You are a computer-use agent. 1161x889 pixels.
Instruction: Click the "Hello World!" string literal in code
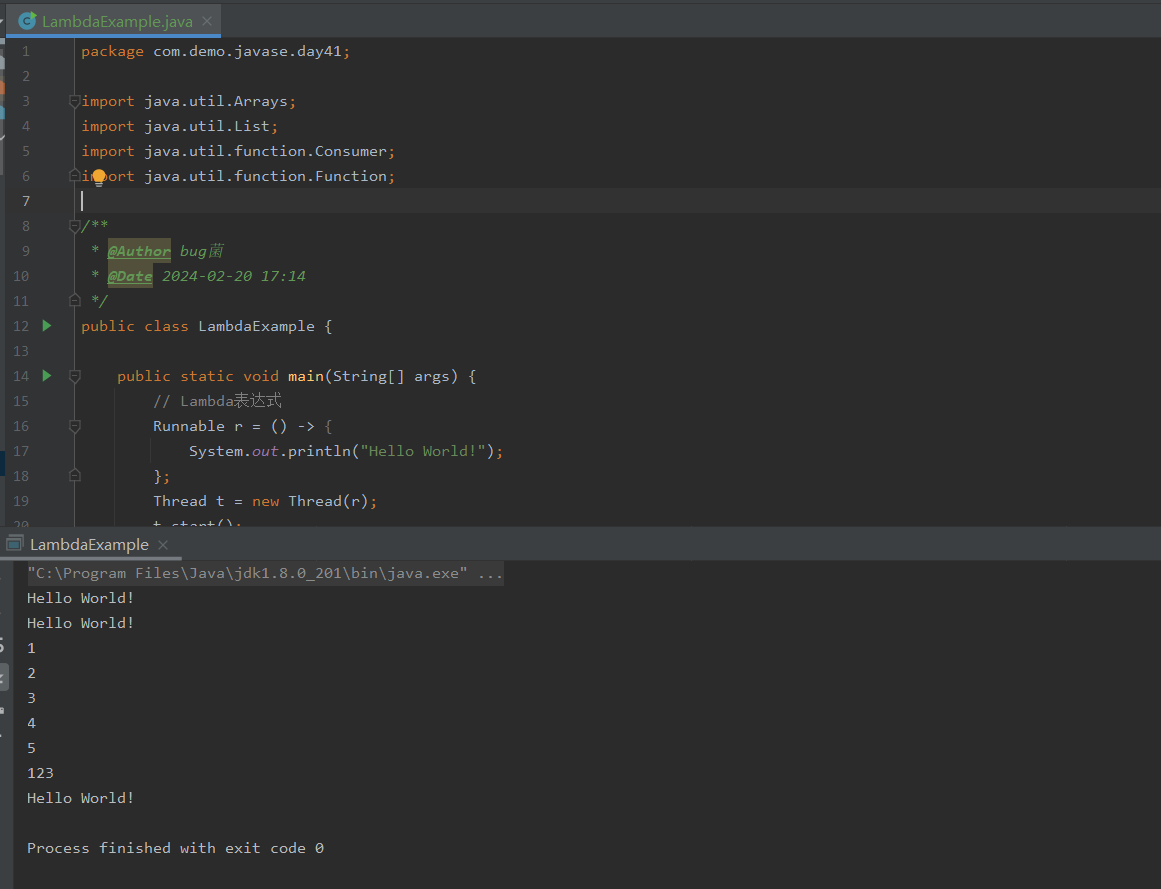tap(423, 451)
